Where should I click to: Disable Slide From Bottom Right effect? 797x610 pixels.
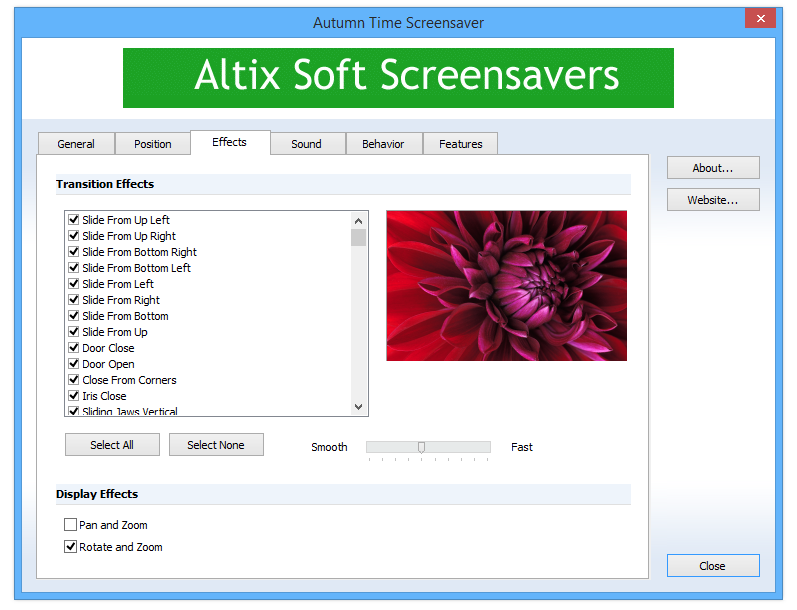[74, 252]
